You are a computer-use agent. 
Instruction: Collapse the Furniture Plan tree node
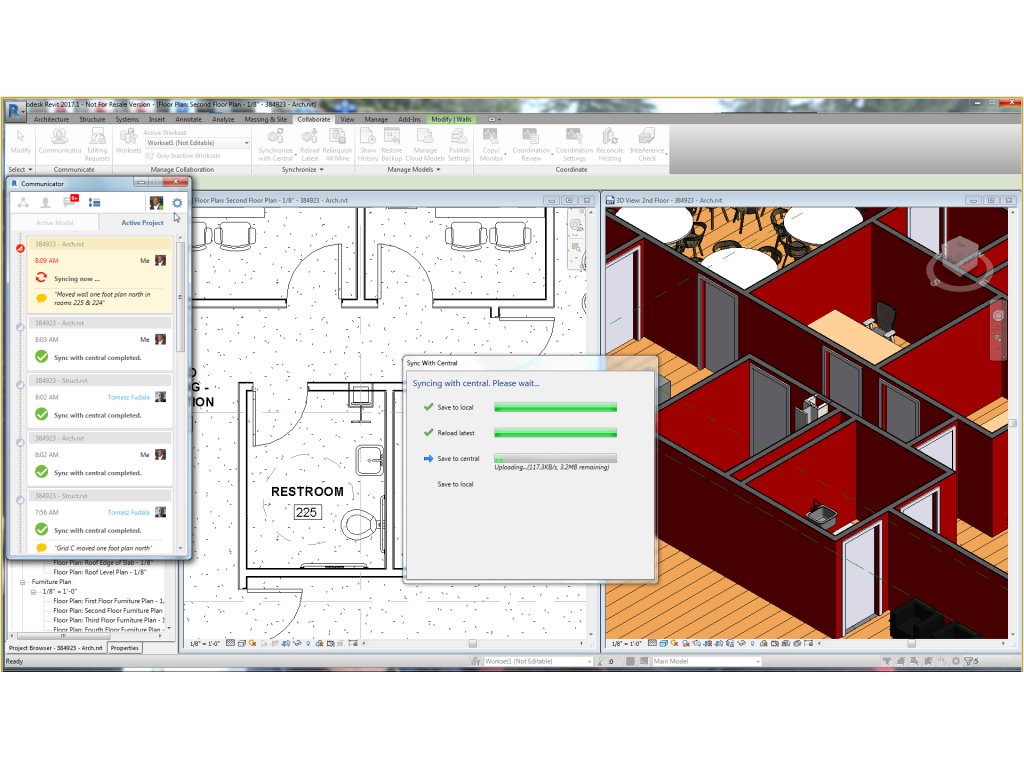22,582
